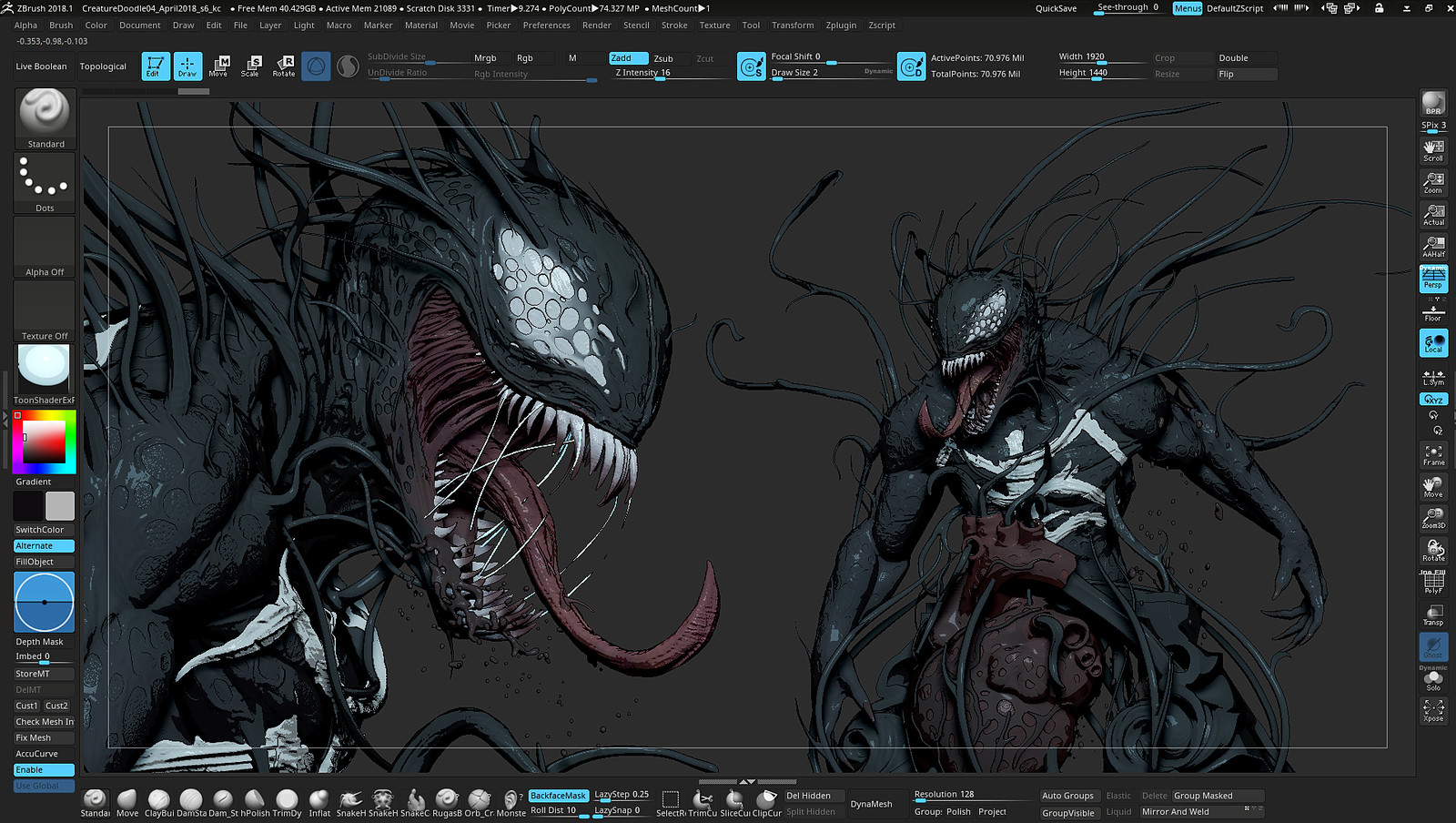Click the Auto Groups button
This screenshot has height=823, width=1456.
point(1067,796)
